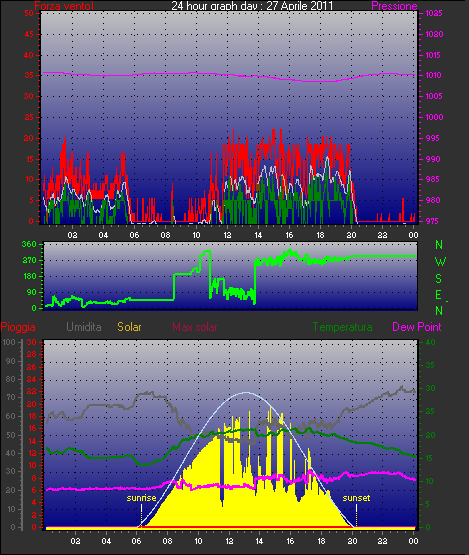Click pressure axis value 990
The height and width of the screenshot is (555, 469).
(433, 159)
